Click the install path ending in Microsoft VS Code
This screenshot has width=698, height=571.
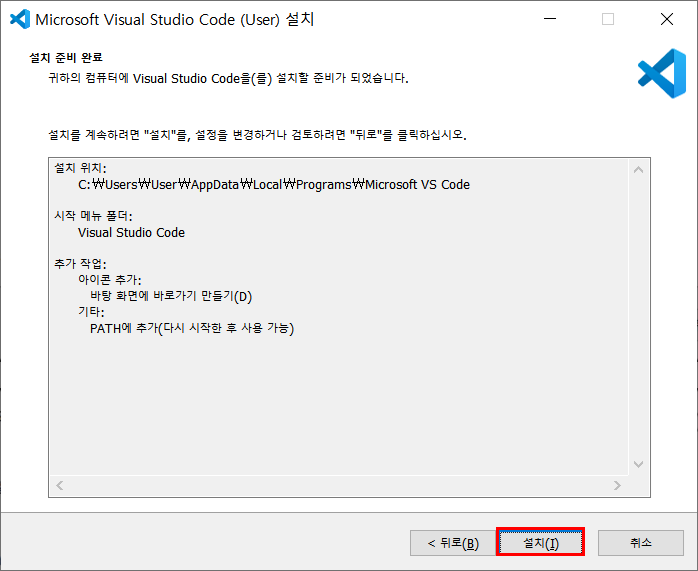[x=274, y=184]
